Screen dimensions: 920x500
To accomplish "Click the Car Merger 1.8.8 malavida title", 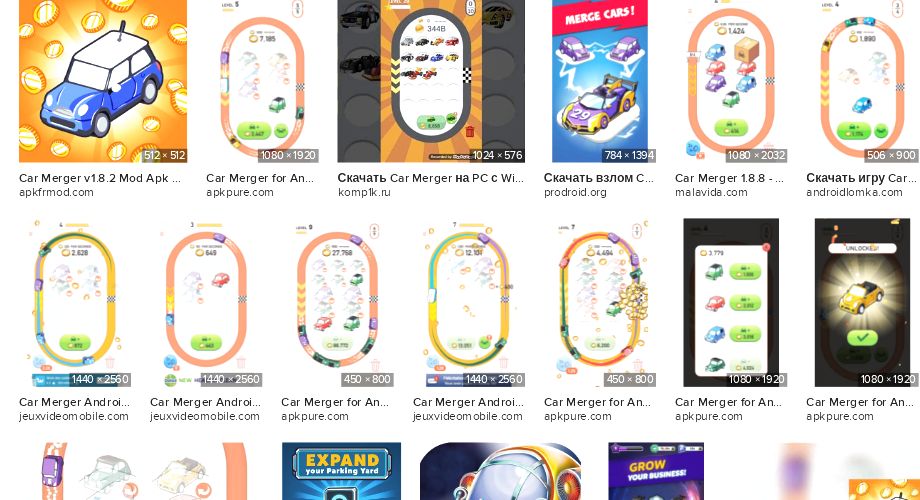I will pyautogui.click(x=729, y=178).
